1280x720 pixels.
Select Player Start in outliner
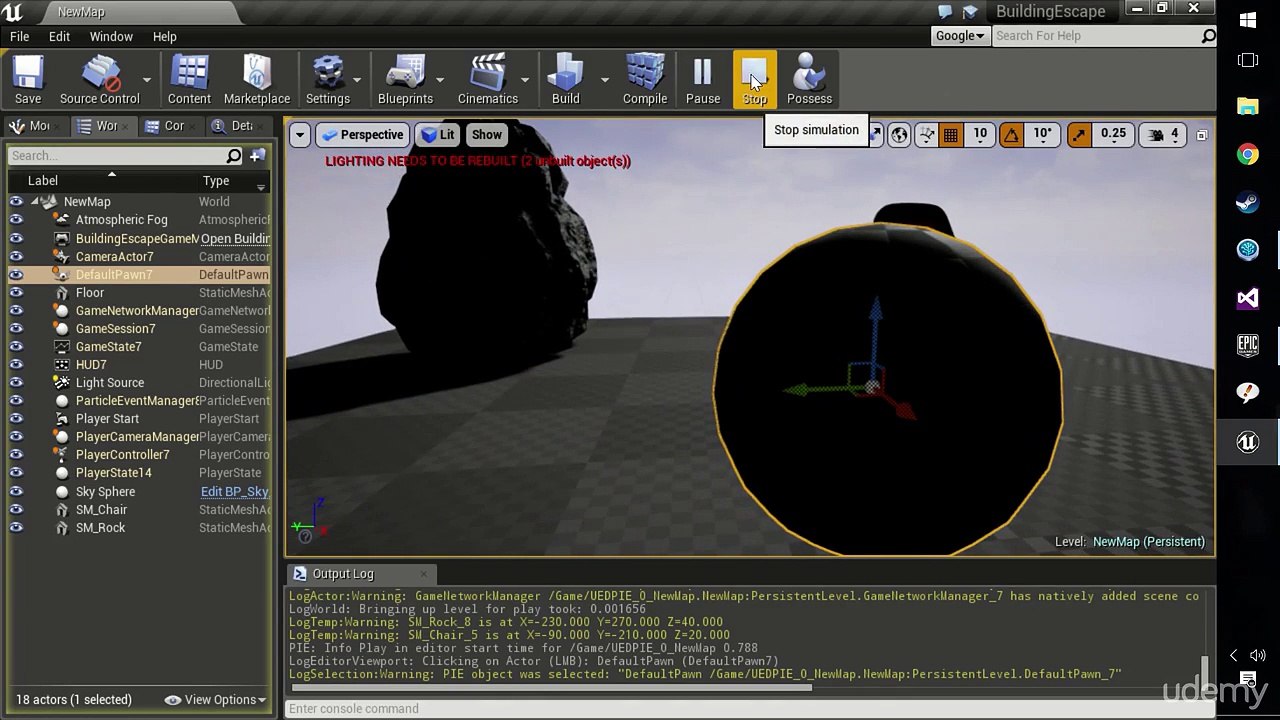138,419
